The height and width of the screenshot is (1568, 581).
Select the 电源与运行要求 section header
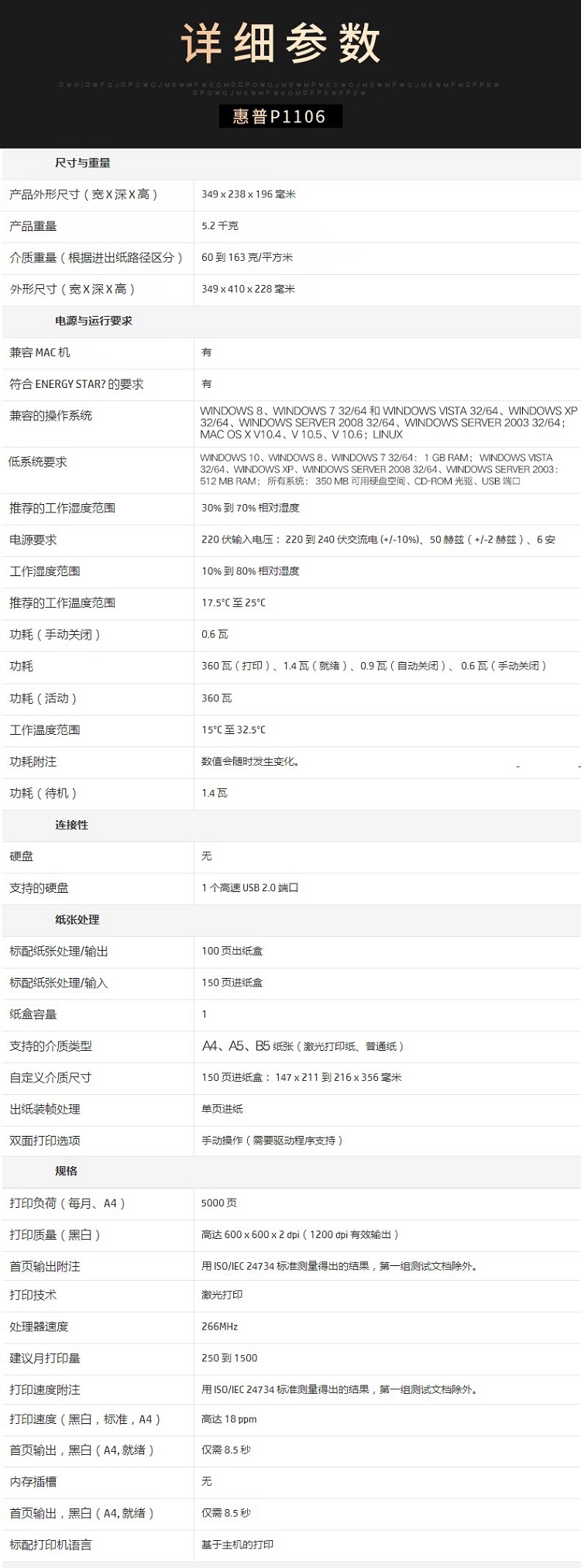tap(94, 321)
